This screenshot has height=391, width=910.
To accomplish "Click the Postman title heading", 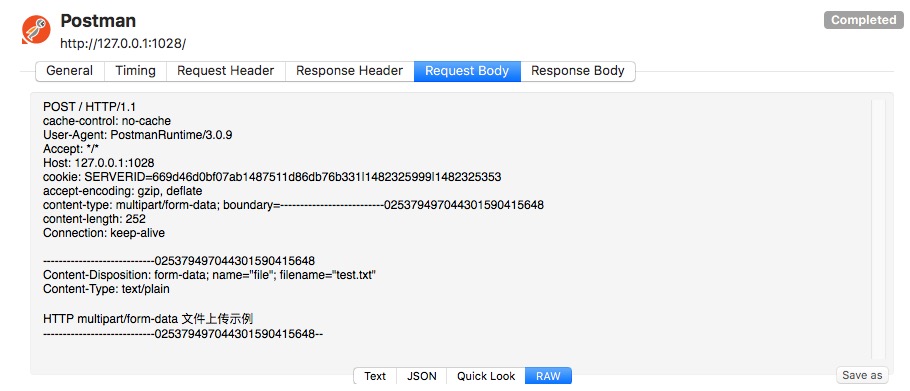I will 98,21.
